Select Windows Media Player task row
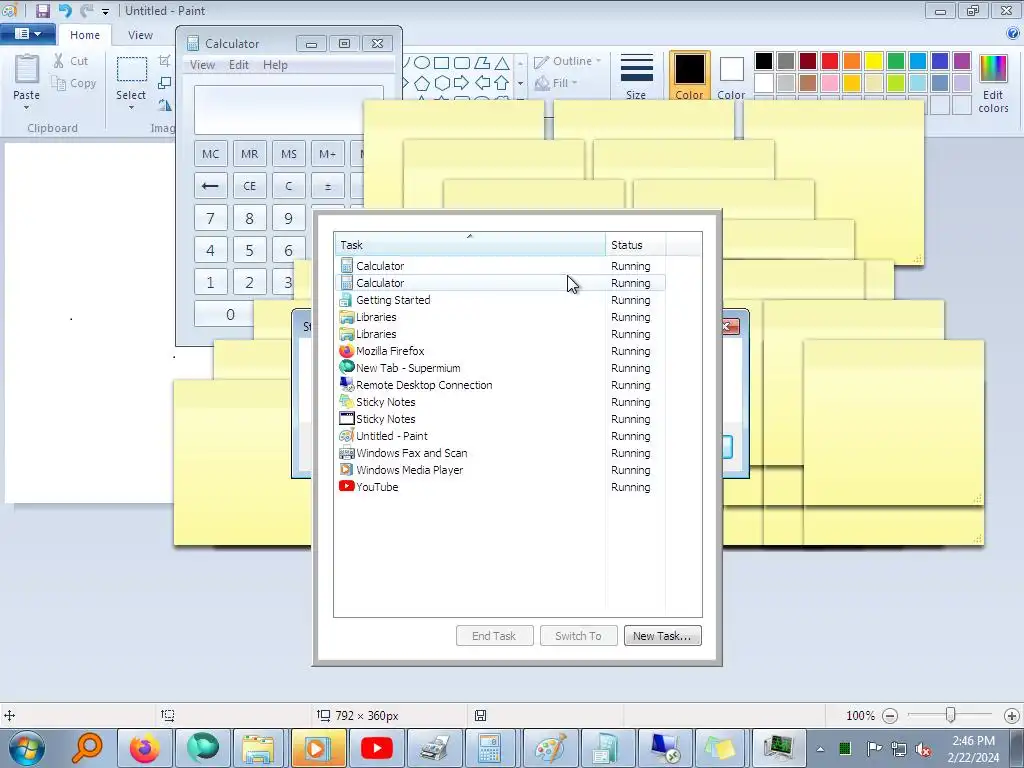Screen dimensions: 1024x768 coord(500,470)
